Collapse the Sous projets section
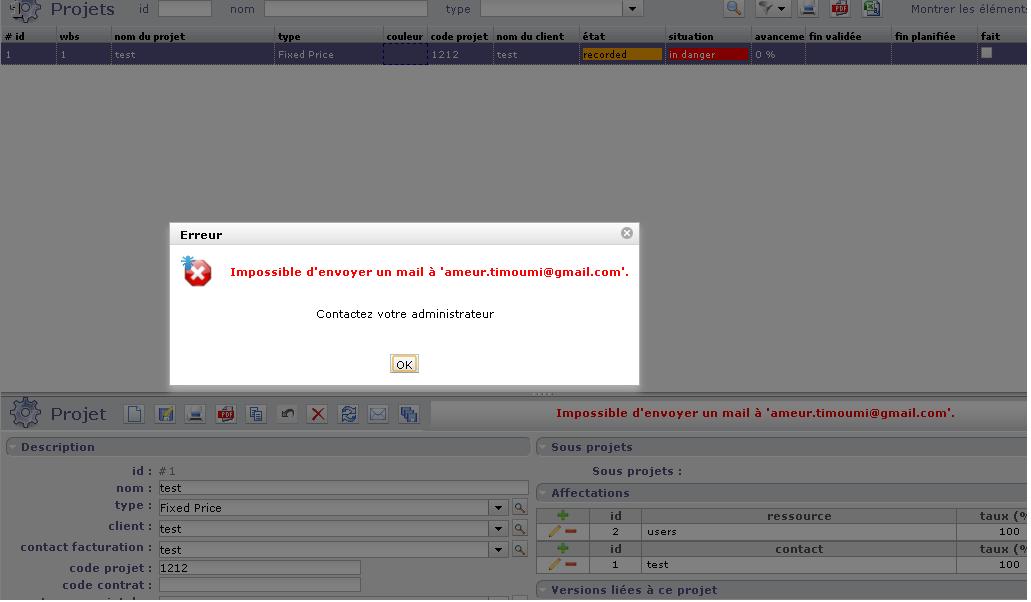Screen dimensions: 1031x602 click(x=542, y=447)
